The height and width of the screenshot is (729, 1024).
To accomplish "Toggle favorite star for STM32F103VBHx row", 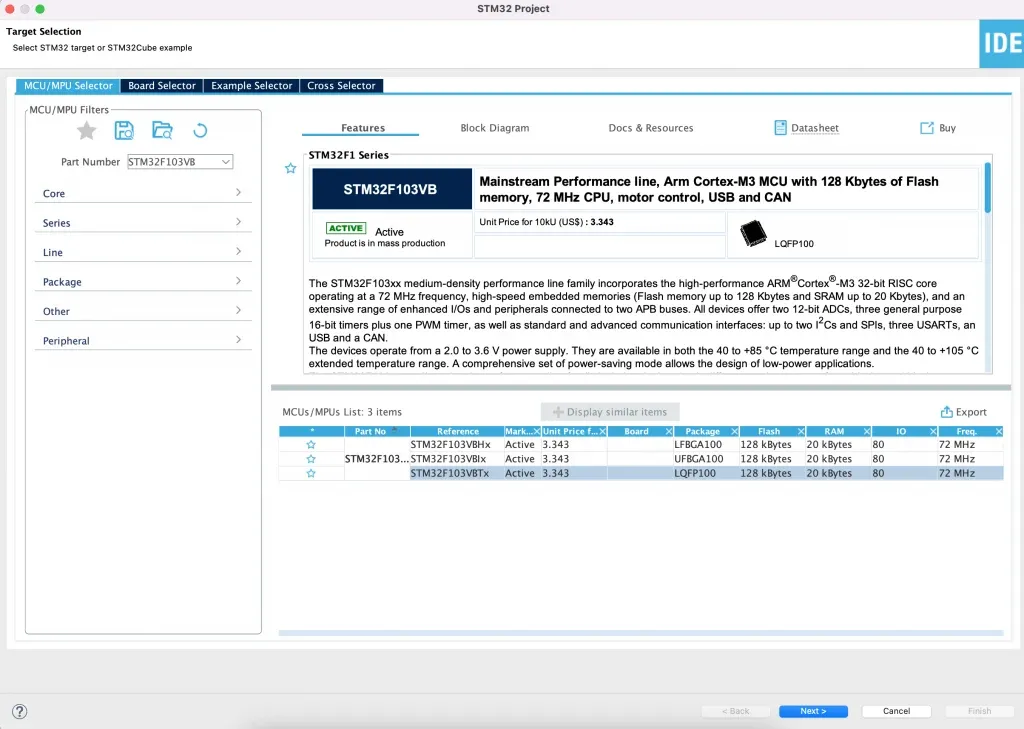I will 311,445.
